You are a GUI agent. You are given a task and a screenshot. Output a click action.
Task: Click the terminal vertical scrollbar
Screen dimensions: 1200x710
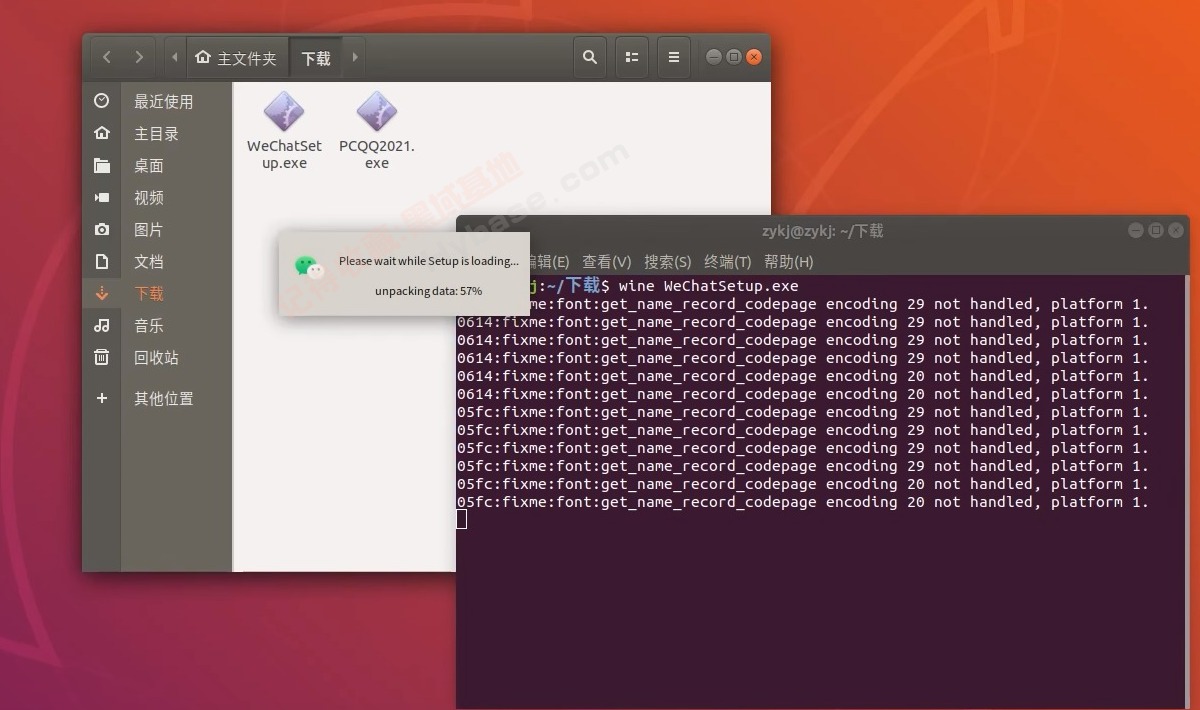click(1186, 490)
